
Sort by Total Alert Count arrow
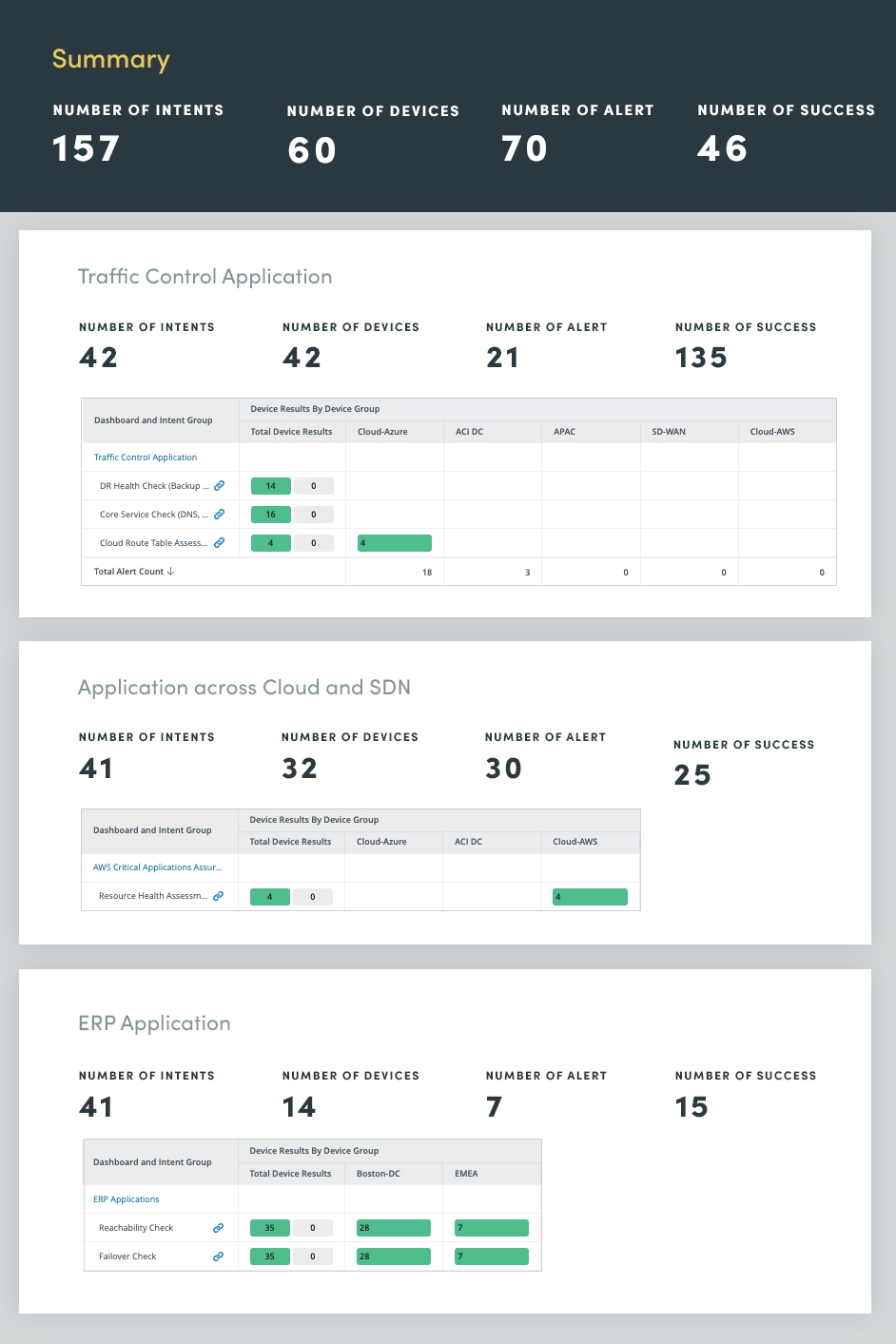170,572
